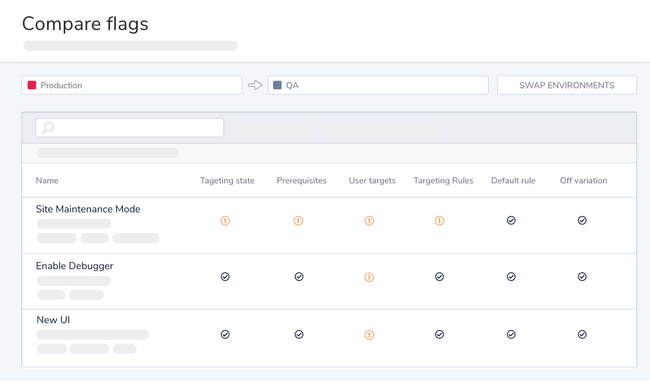650x390 pixels.
Task: Focus the flag search input field
Action: [x=130, y=128]
